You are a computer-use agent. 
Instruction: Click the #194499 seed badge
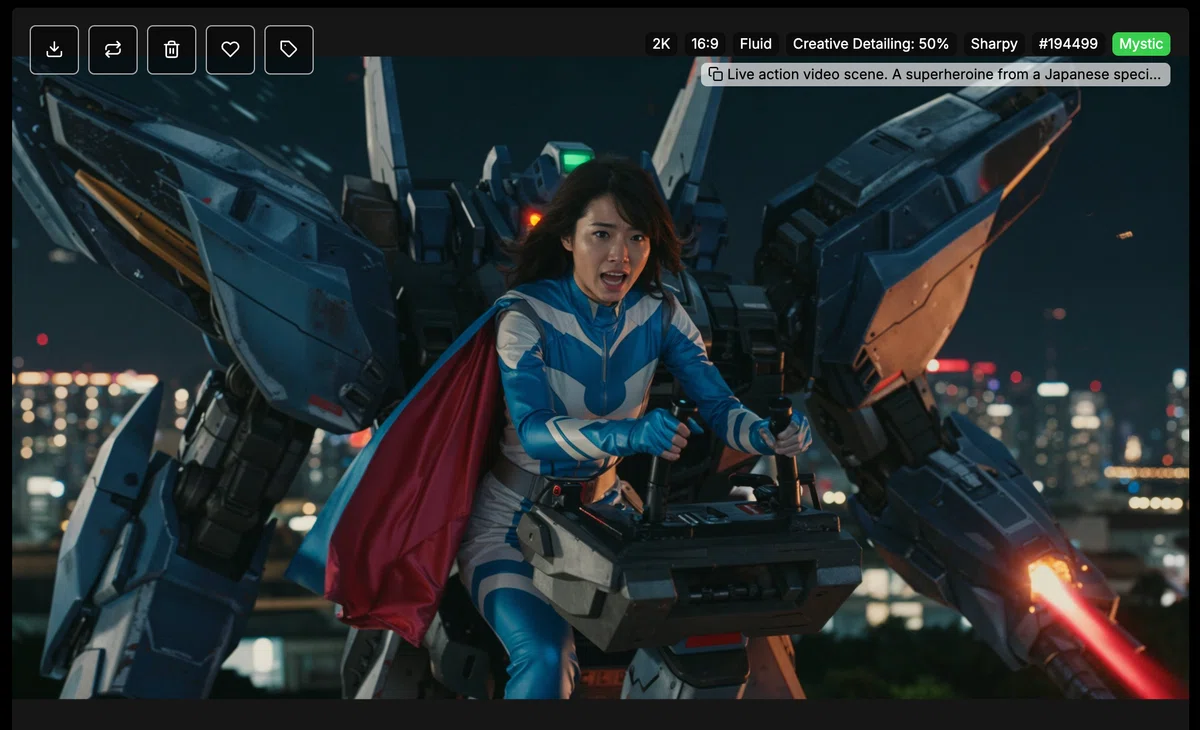pyautogui.click(x=1068, y=44)
